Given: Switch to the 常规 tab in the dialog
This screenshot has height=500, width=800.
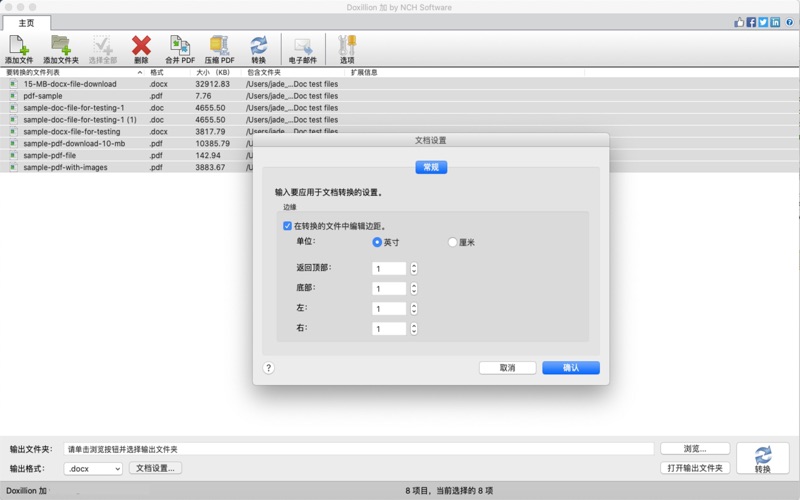Looking at the screenshot, I should [x=431, y=167].
